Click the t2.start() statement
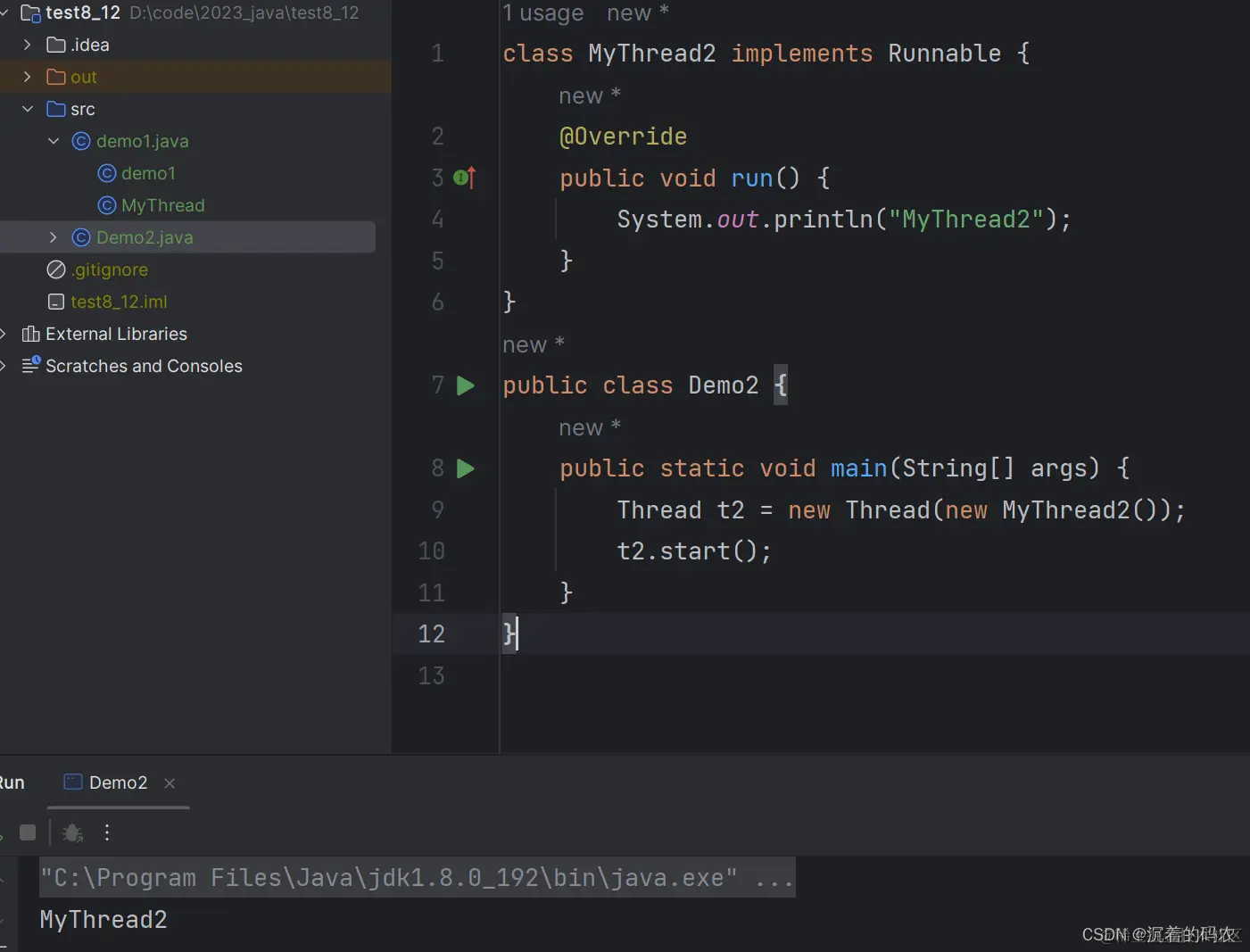The image size is (1250, 952). pos(694,551)
